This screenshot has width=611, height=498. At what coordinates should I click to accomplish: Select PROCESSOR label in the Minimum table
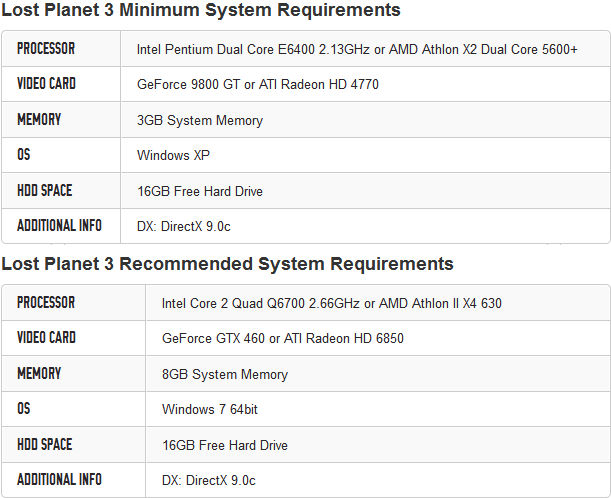point(46,49)
